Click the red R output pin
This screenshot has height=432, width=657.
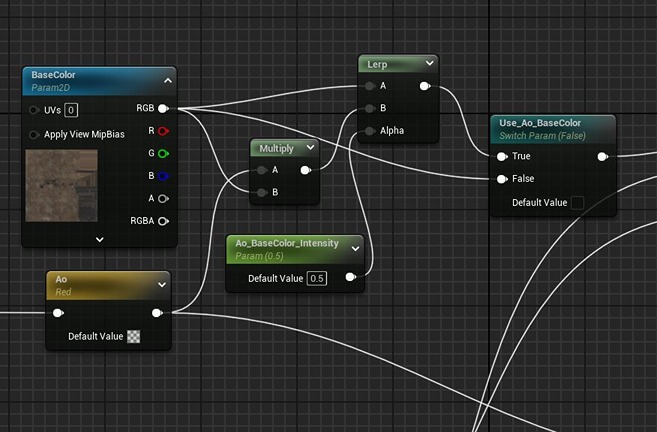[163, 131]
